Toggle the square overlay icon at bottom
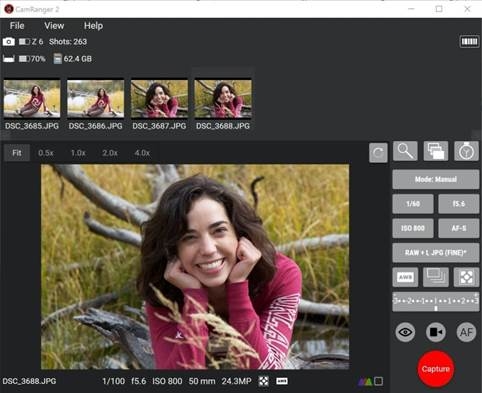Image resolution: width=482 pixels, height=393 pixels. coord(378,381)
